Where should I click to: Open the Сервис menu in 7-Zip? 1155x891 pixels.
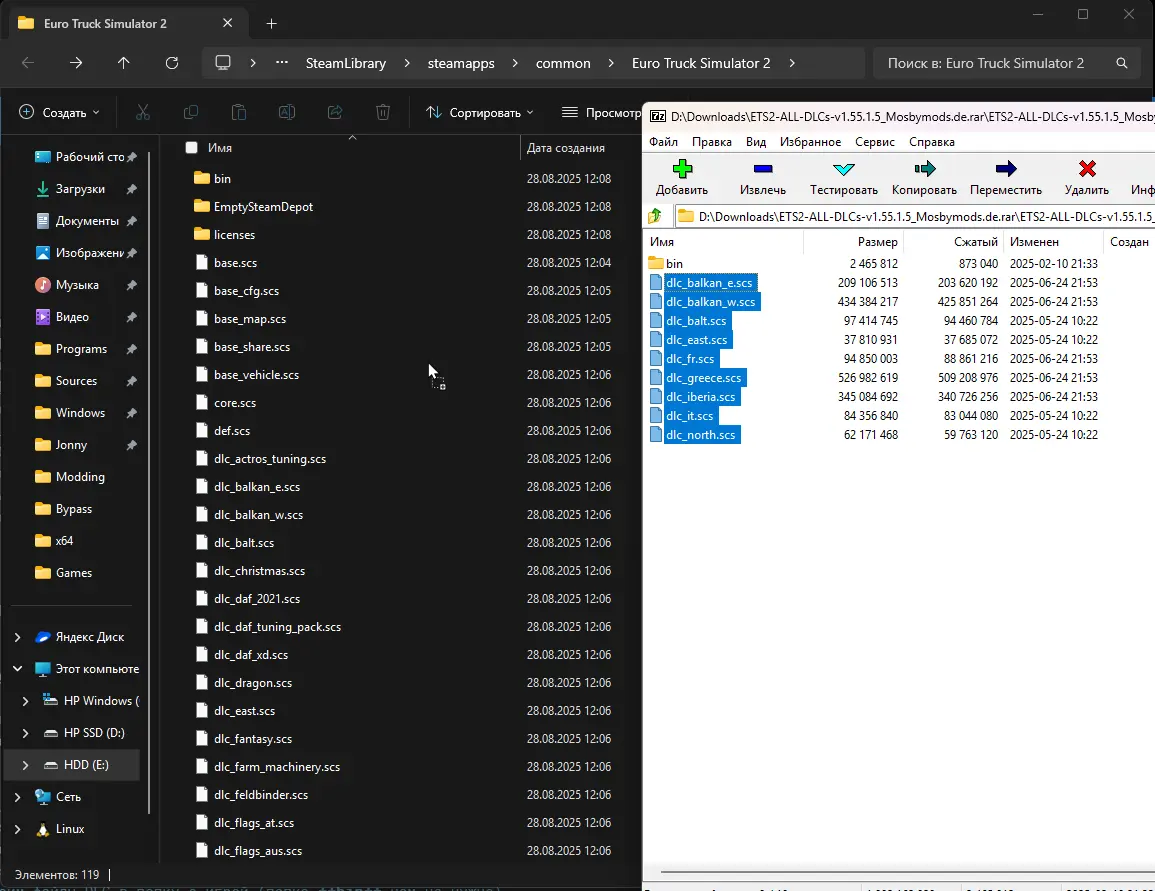pyautogui.click(x=875, y=142)
